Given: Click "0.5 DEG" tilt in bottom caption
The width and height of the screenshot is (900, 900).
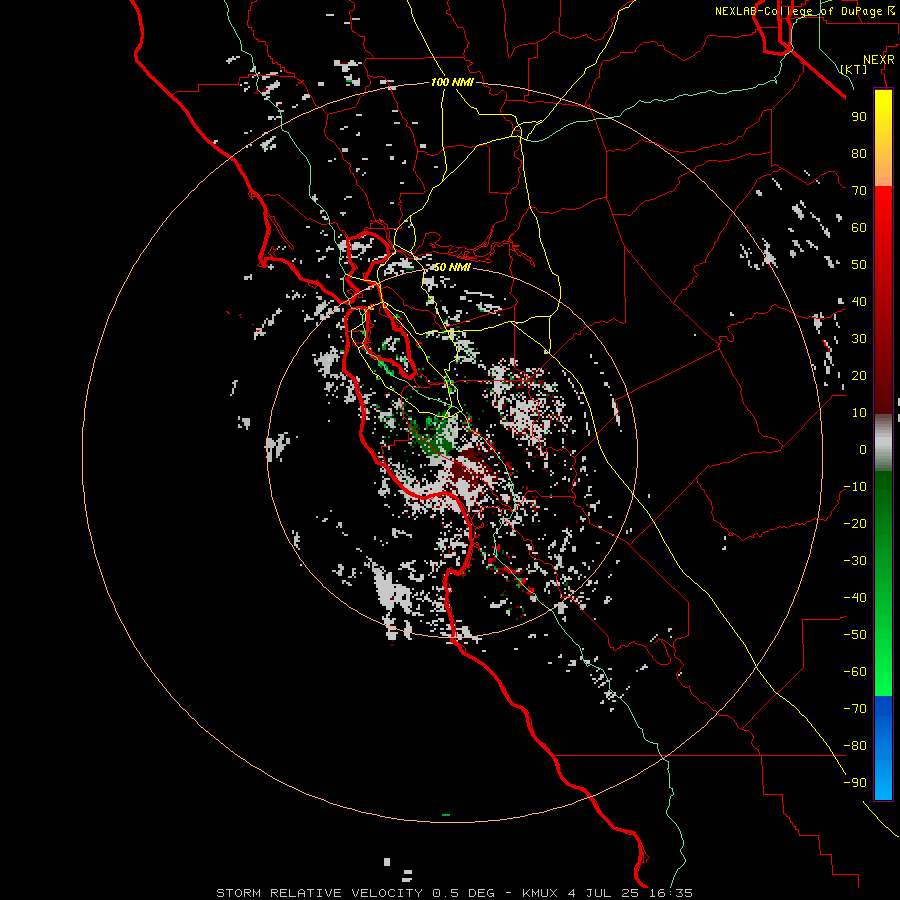Looking at the screenshot, I should [463, 893].
